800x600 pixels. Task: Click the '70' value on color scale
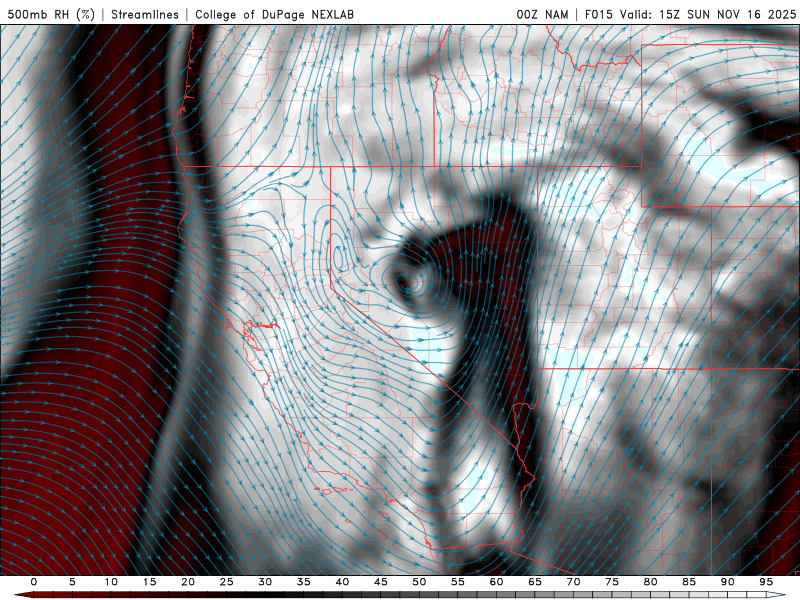pos(573,582)
